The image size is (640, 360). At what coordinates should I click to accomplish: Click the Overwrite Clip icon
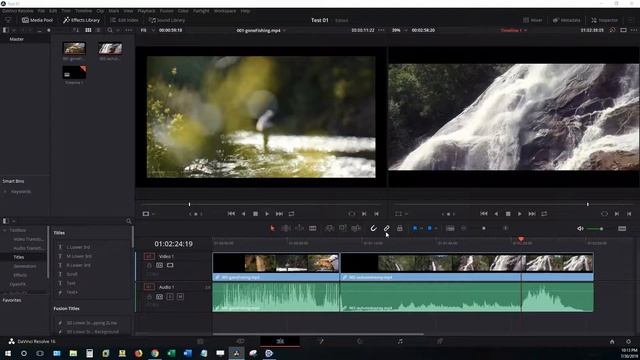pos(342,228)
